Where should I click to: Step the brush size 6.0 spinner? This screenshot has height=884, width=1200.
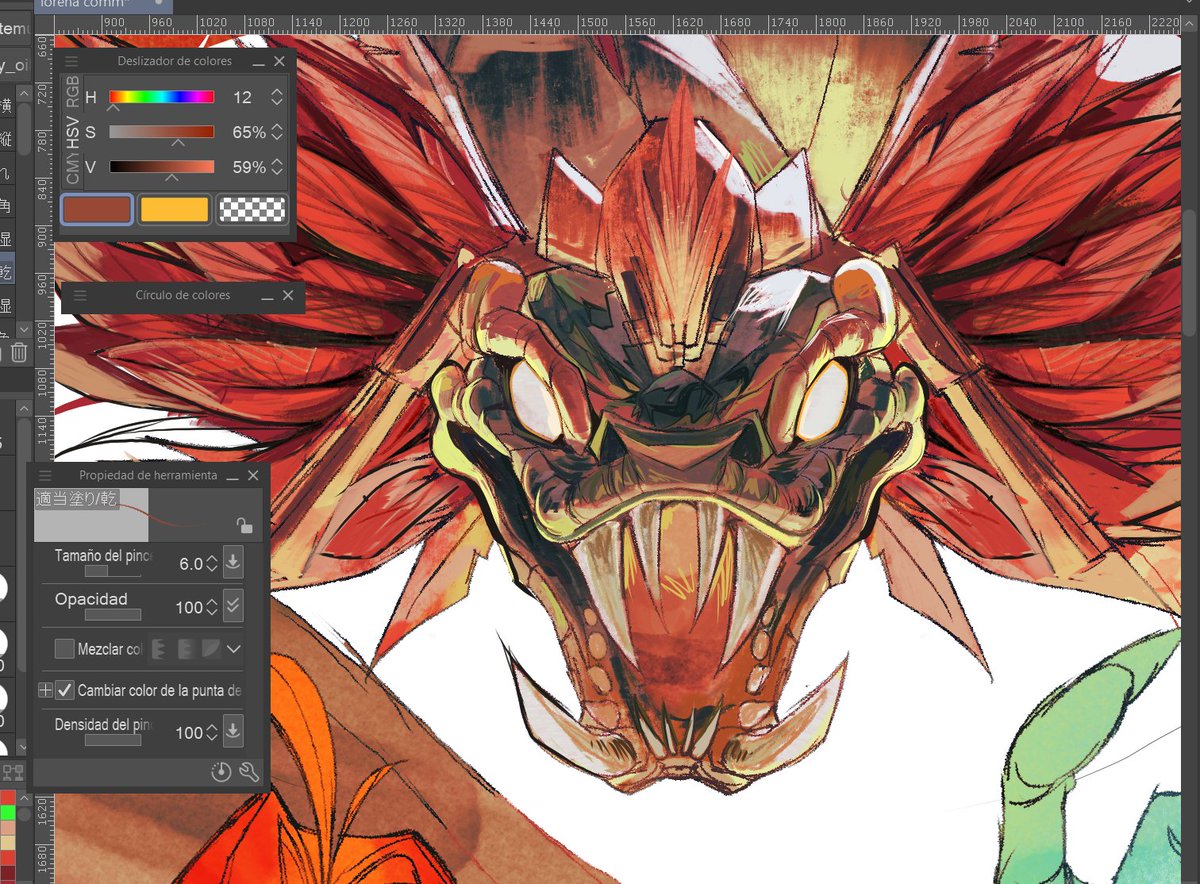tap(211, 564)
